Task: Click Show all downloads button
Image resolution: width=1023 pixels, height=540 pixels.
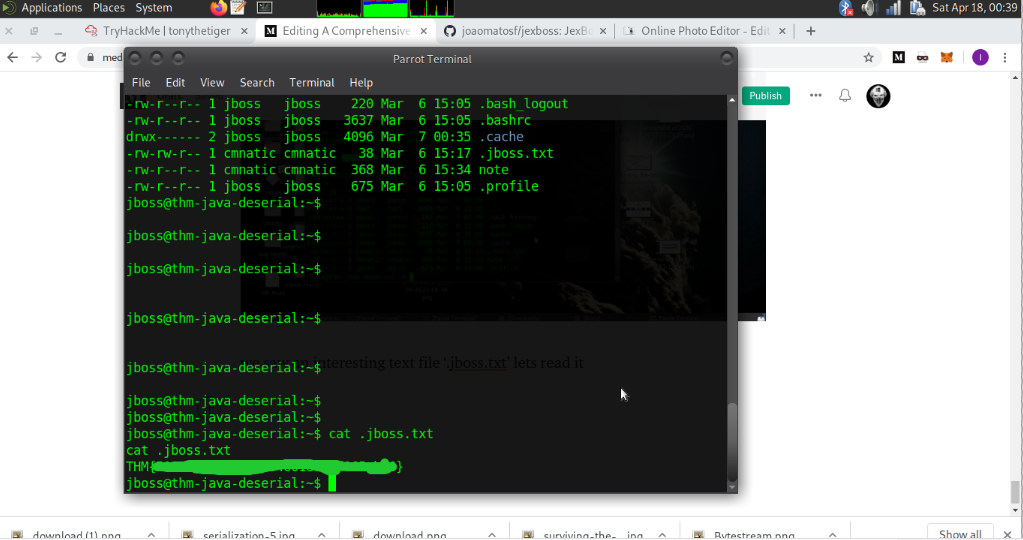Action: coord(960,533)
